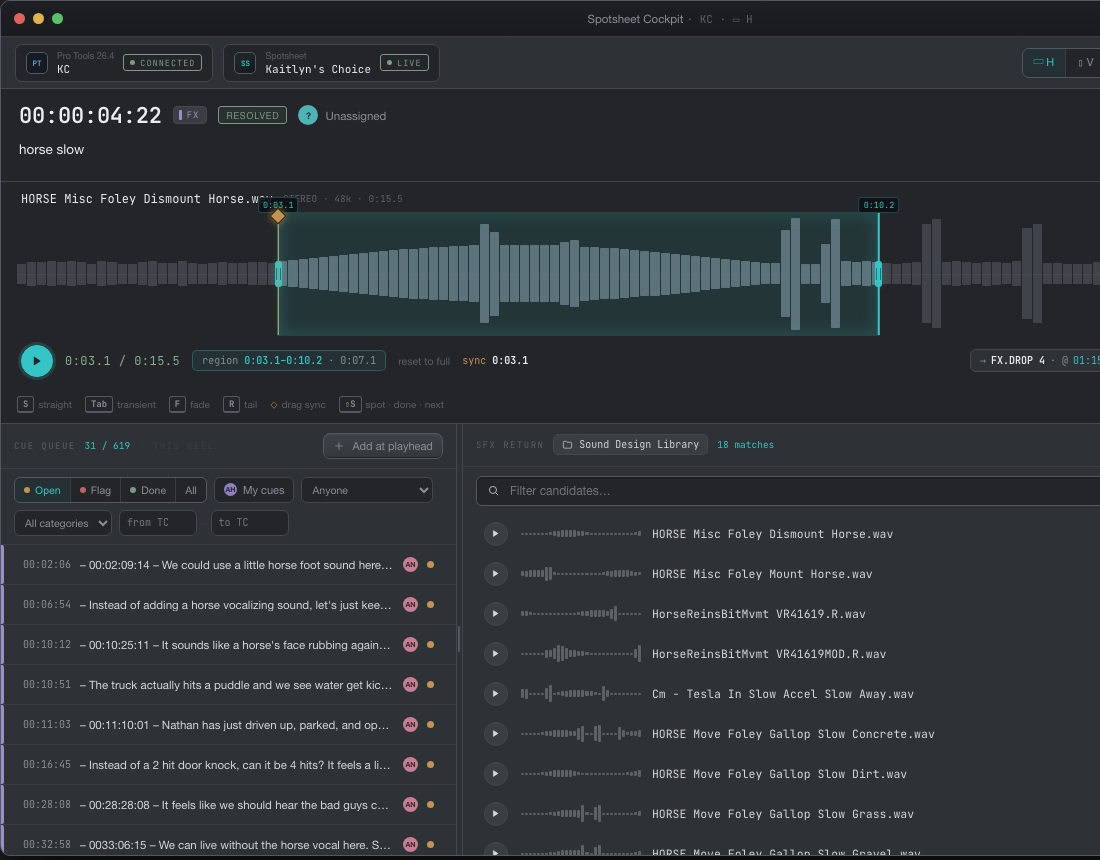Preview HORSE Move Foley Gallop Slow Grass
The width and height of the screenshot is (1100, 860).
(x=495, y=814)
